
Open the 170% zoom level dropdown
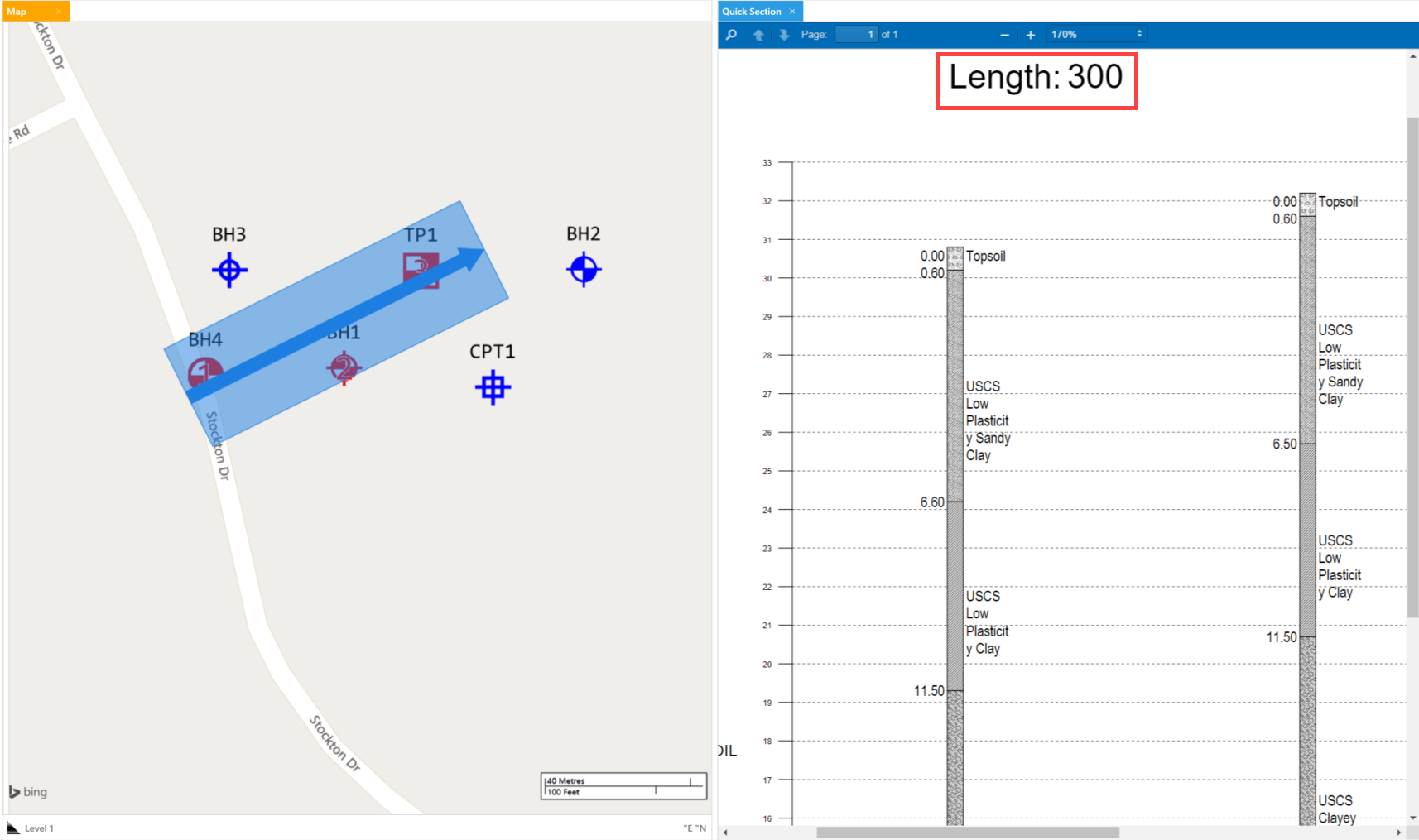pos(1096,34)
